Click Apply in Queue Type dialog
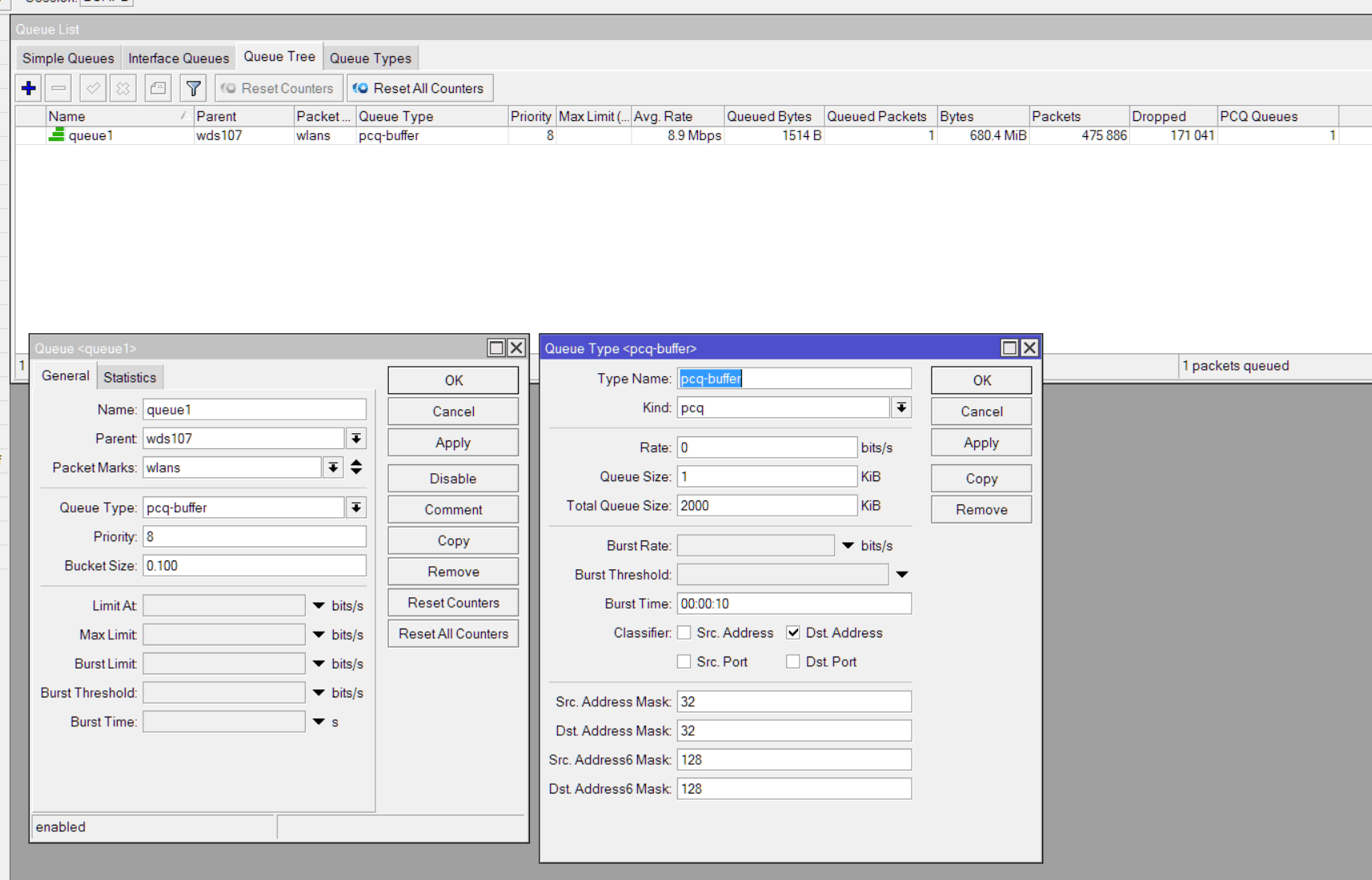This screenshot has width=1372, height=880. click(981, 443)
